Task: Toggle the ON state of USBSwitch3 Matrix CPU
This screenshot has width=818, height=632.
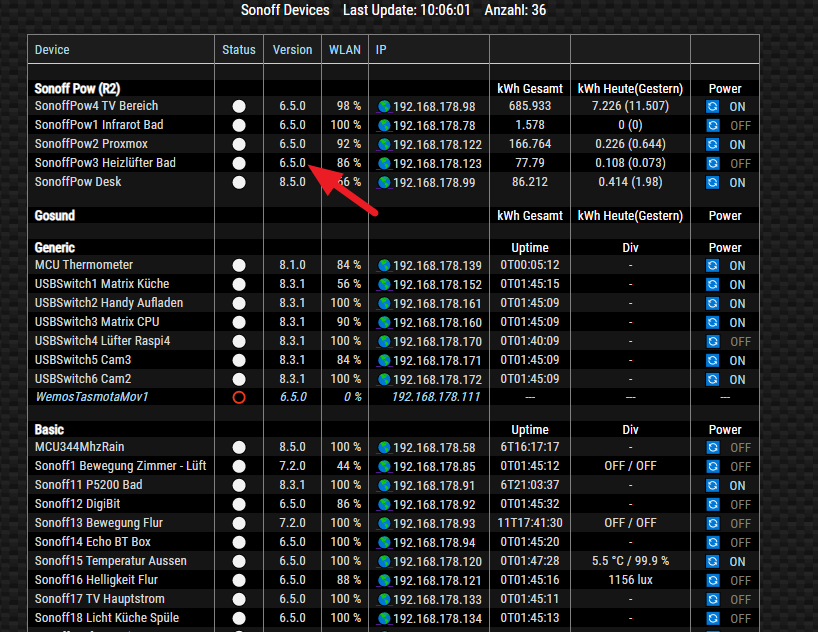Action: click(737, 323)
